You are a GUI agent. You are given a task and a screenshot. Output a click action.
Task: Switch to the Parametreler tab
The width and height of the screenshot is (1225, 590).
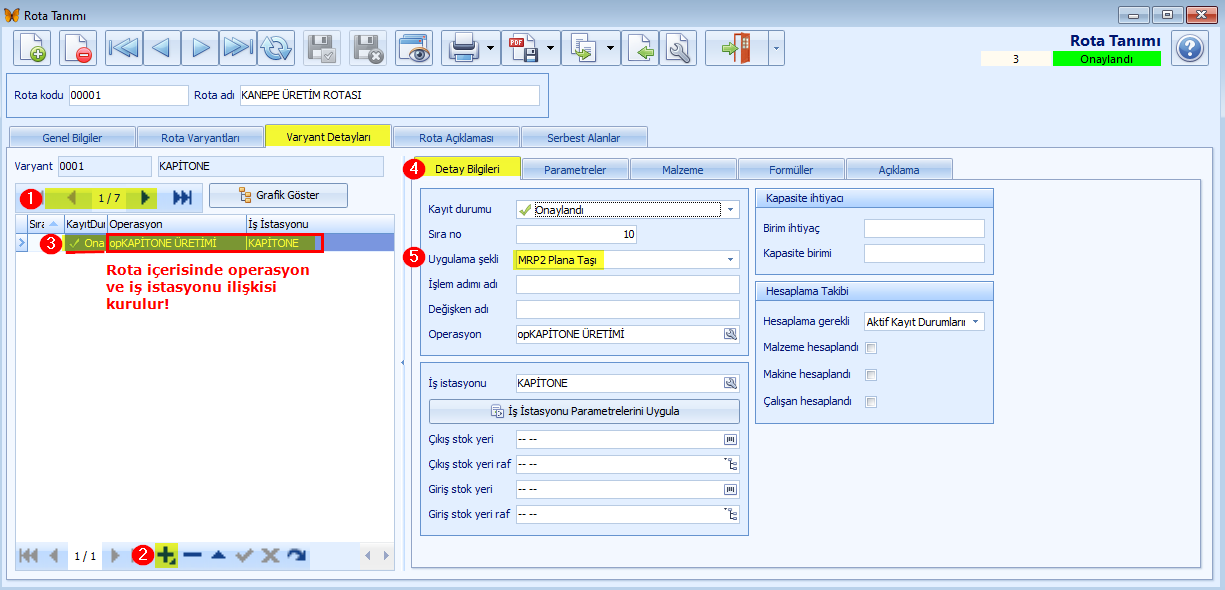(x=575, y=169)
